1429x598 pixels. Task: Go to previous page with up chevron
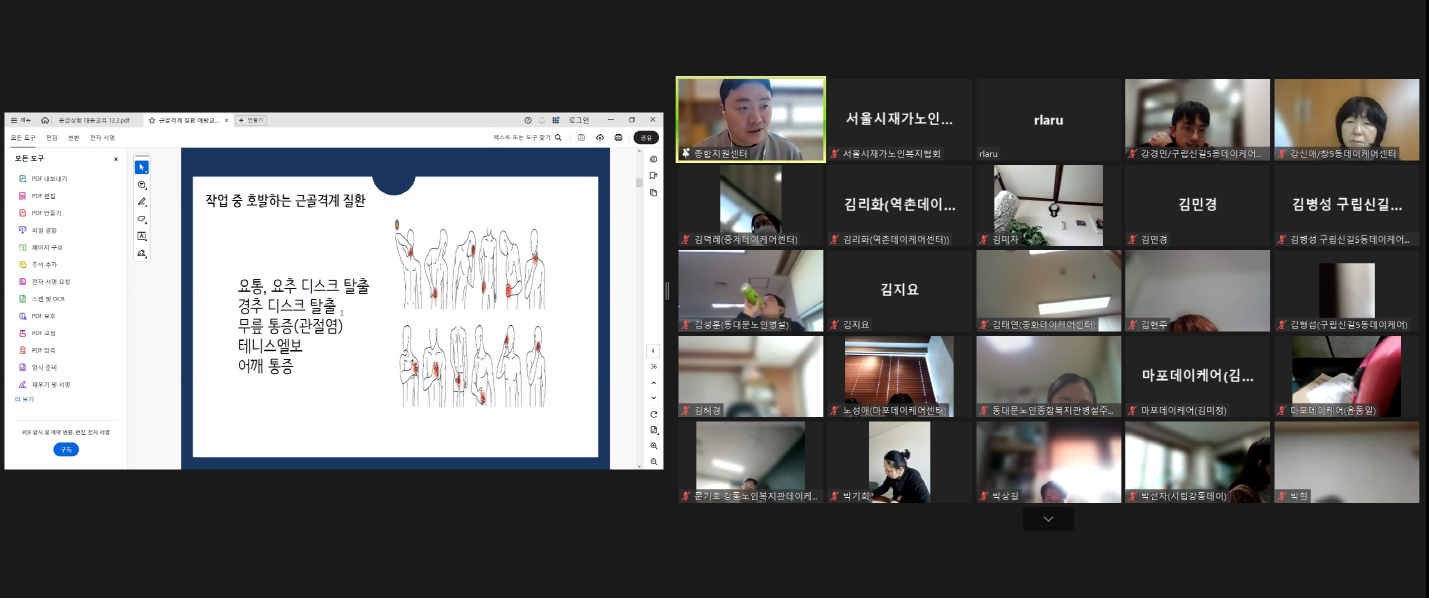653,382
